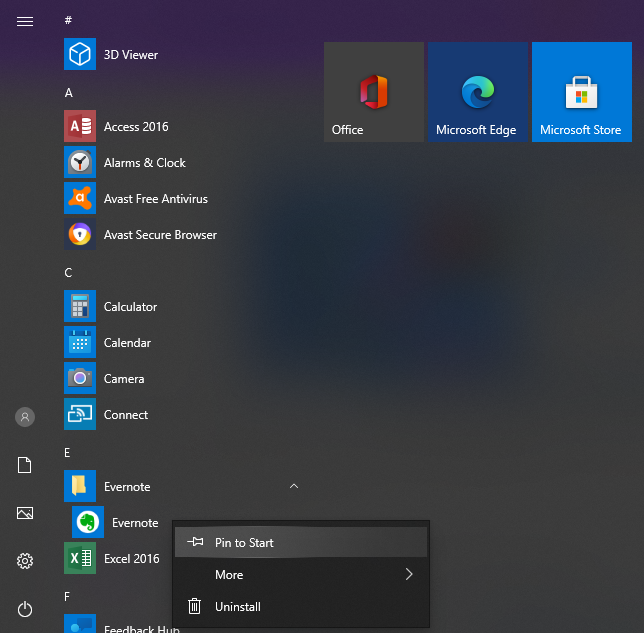Click the "Calculator" label

130,307
